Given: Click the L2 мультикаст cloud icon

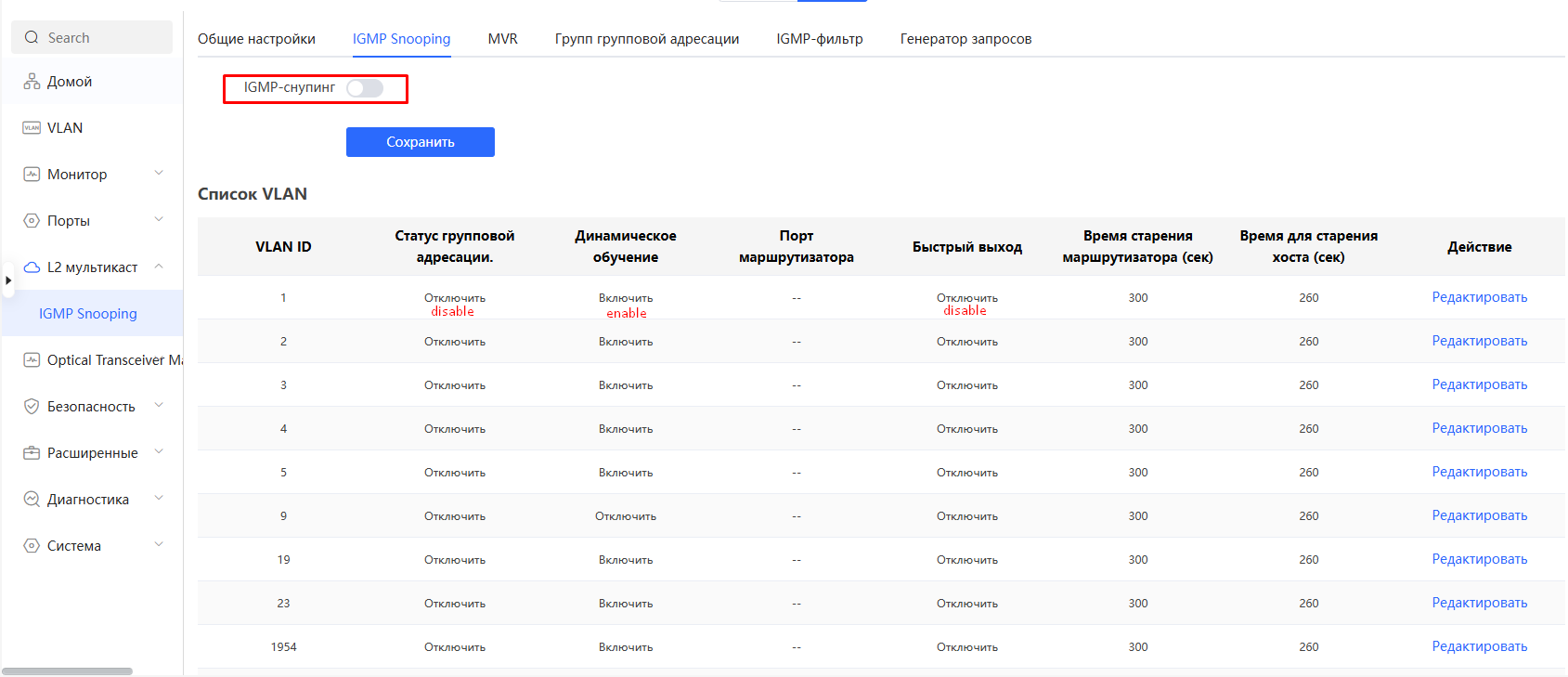Looking at the screenshot, I should coord(32,267).
